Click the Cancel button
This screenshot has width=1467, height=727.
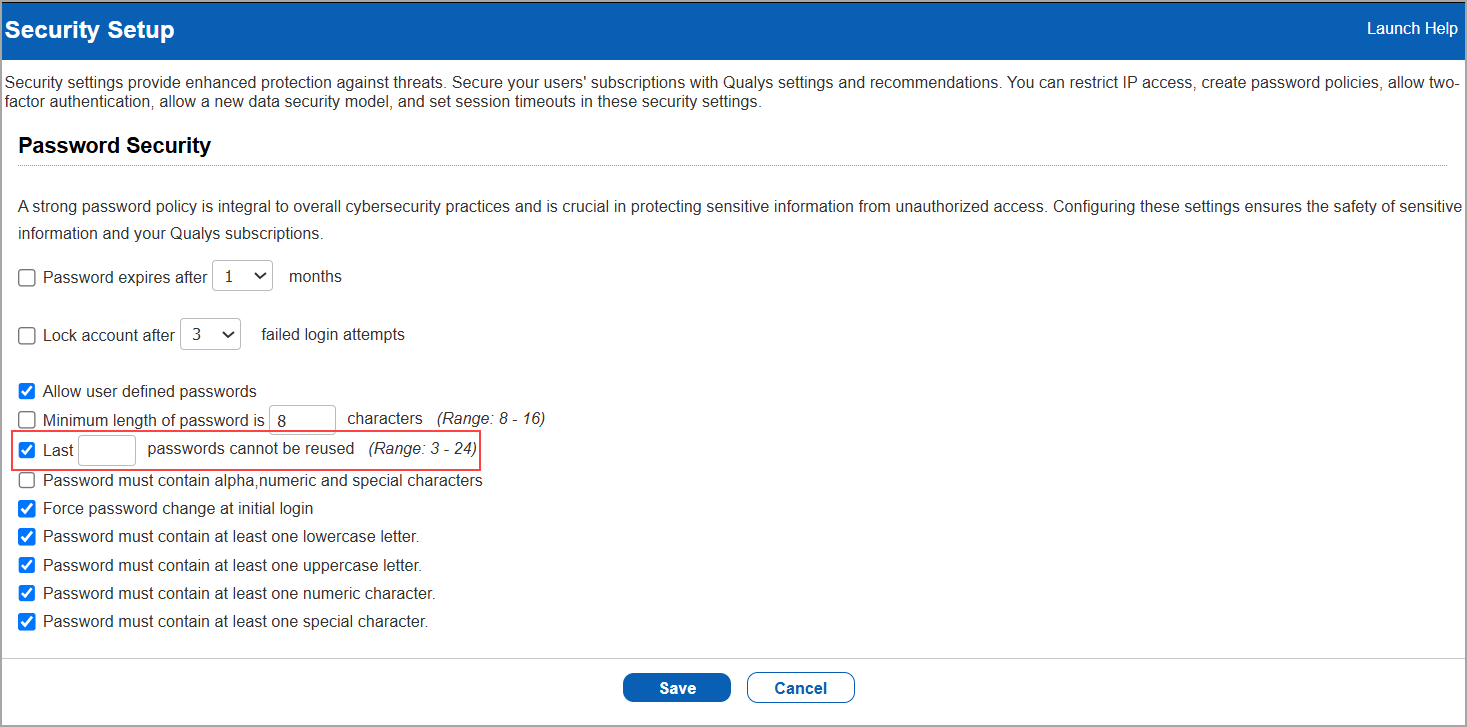(801, 688)
